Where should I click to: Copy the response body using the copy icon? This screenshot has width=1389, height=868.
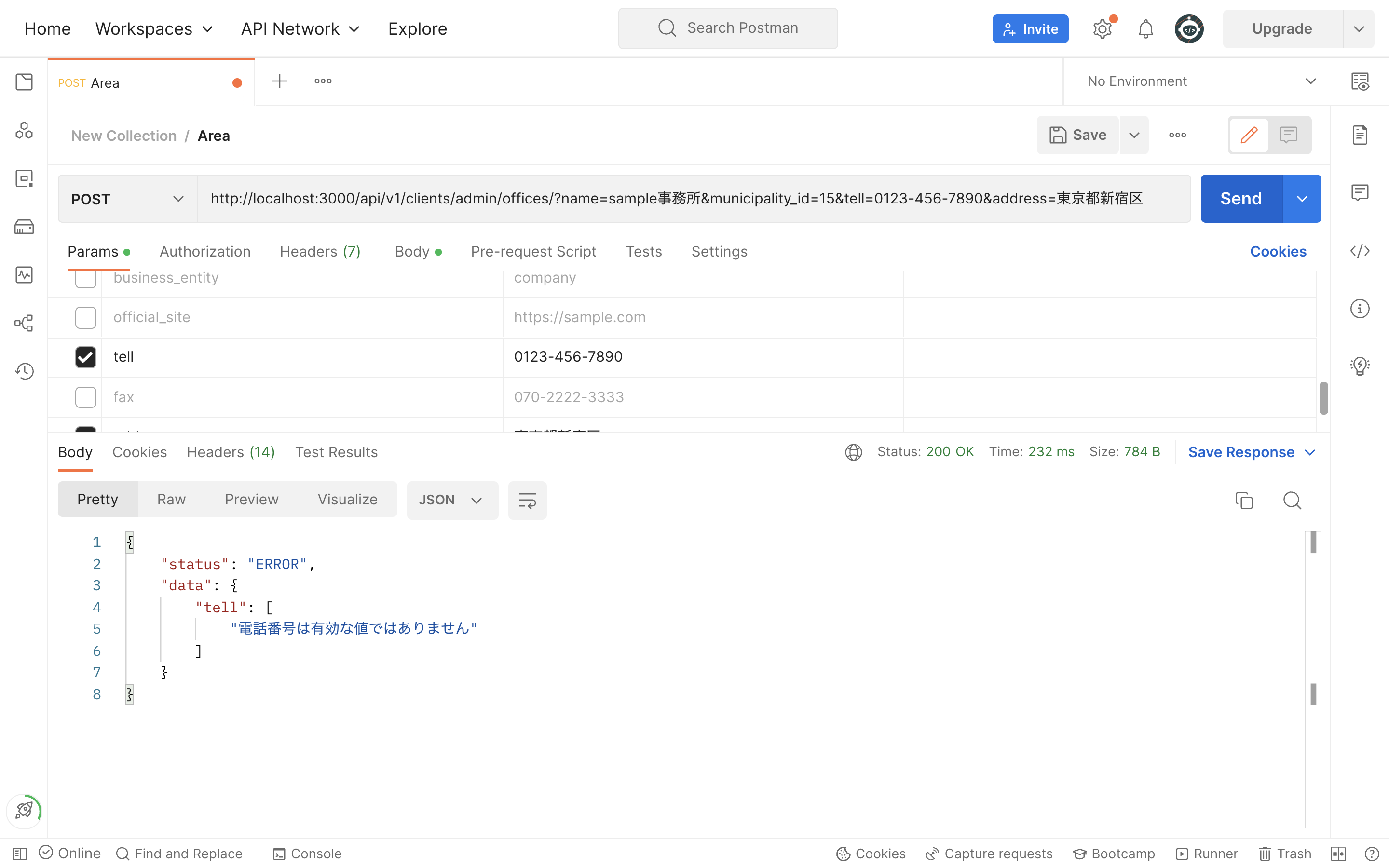1244,500
